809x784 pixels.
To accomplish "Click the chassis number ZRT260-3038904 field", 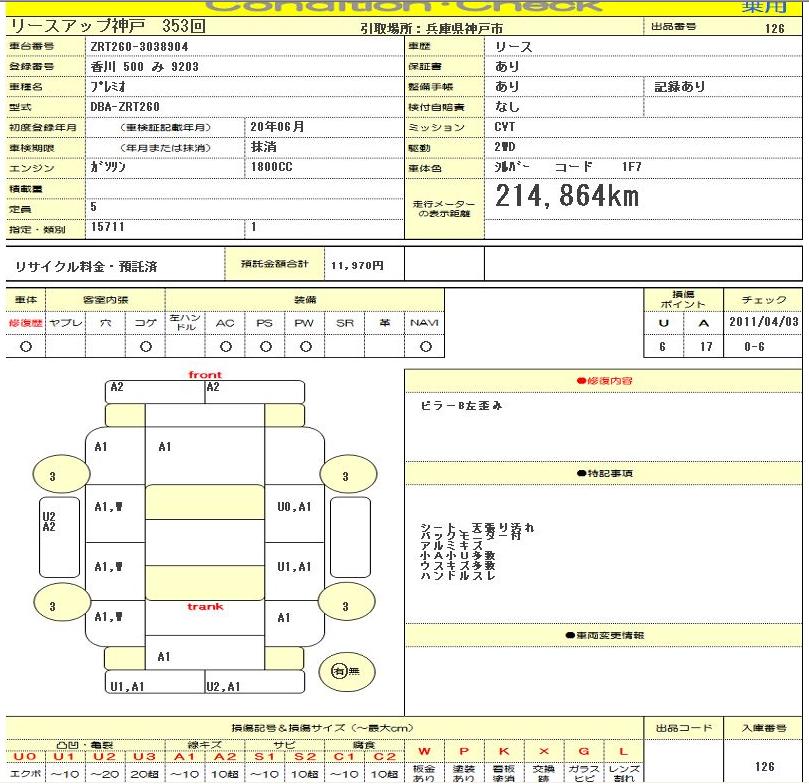I will 140,46.
